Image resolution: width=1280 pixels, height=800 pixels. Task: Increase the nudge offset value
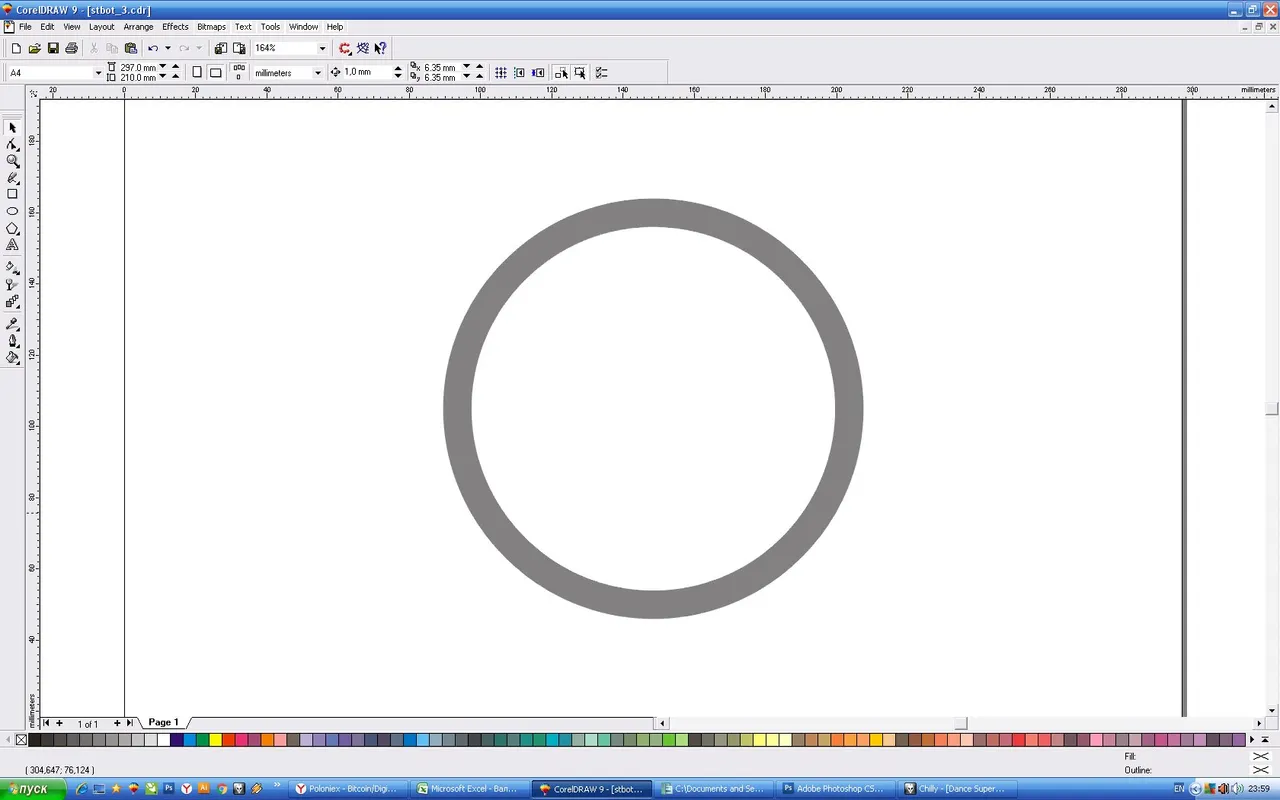(398, 69)
